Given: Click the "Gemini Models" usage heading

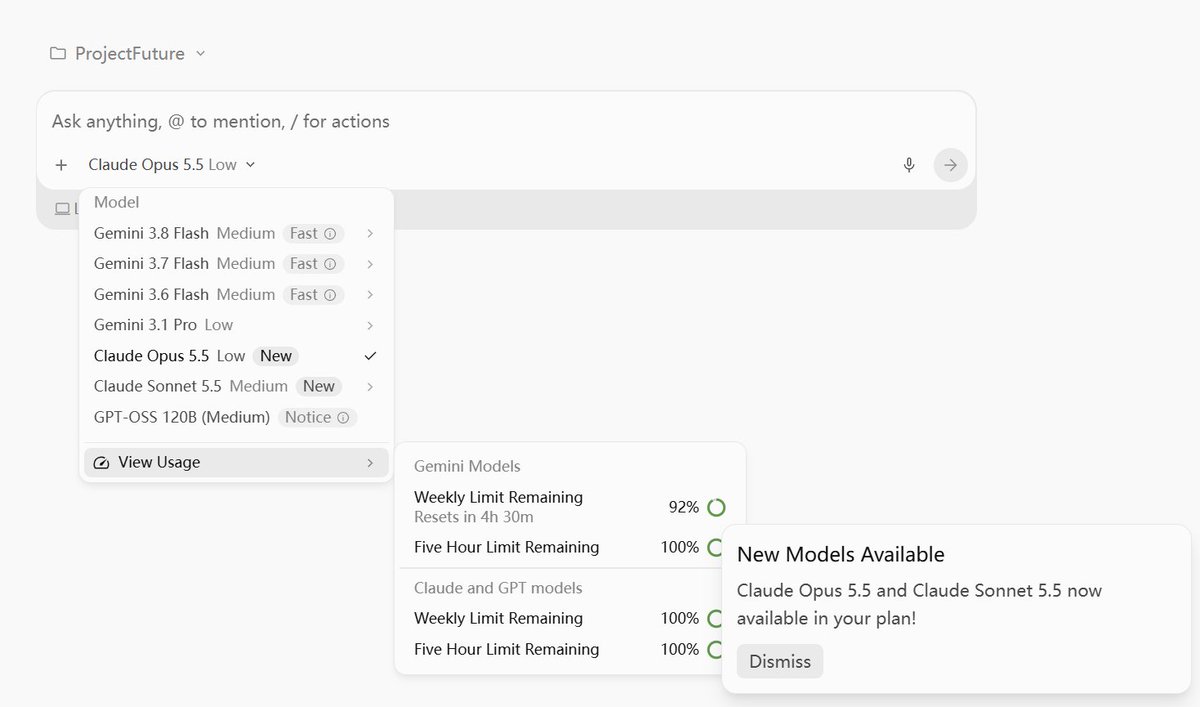Looking at the screenshot, I should [467, 466].
